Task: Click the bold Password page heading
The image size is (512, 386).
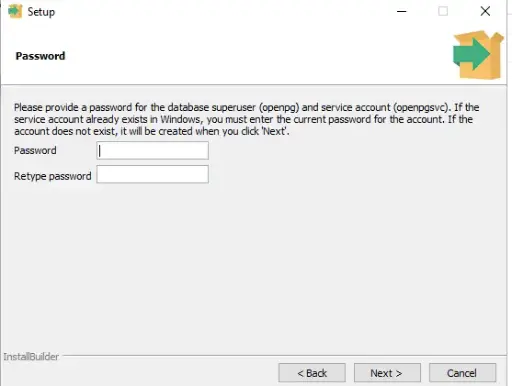Action: 40,56
